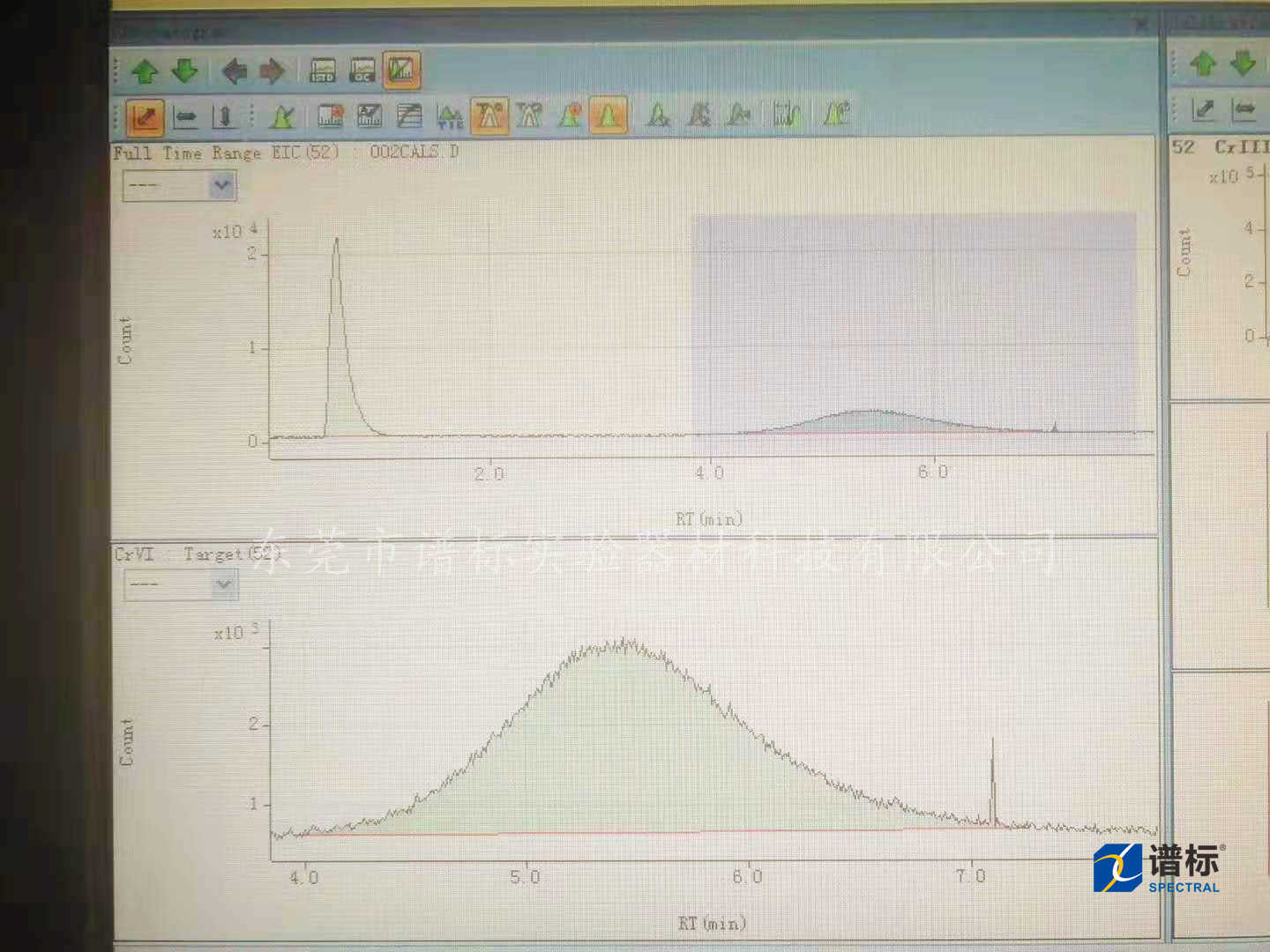The height and width of the screenshot is (952, 1270).
Task: Click the left arrow navigation icon
Action: click(234, 71)
